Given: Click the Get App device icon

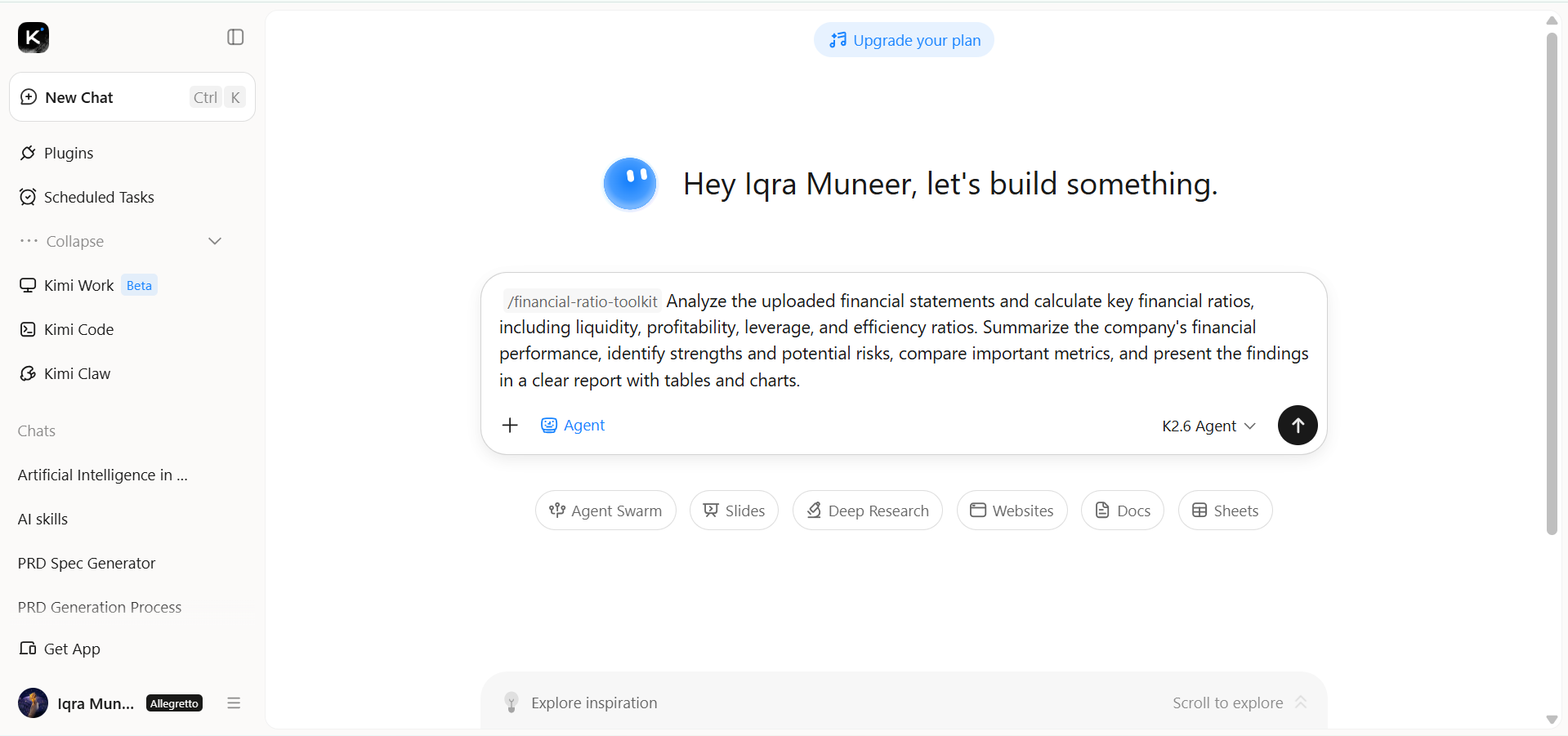Looking at the screenshot, I should tap(28, 649).
